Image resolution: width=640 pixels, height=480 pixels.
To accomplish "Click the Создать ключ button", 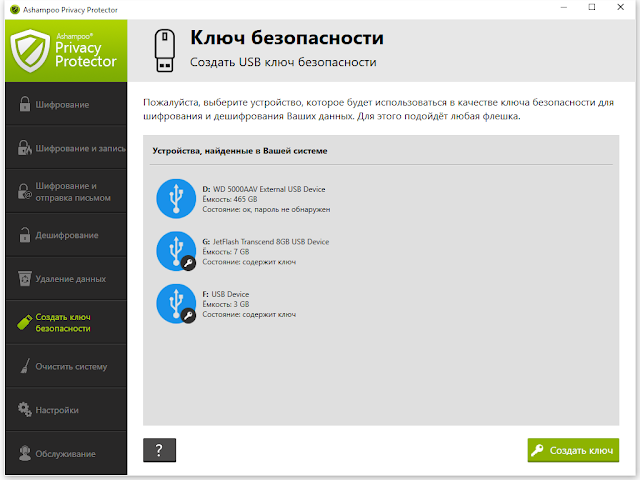I will pyautogui.click(x=573, y=450).
